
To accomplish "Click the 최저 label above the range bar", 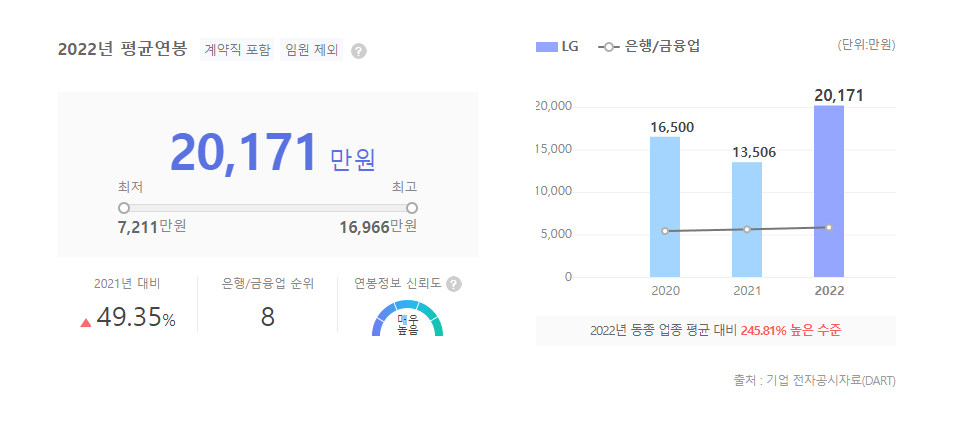I will (x=130, y=187).
